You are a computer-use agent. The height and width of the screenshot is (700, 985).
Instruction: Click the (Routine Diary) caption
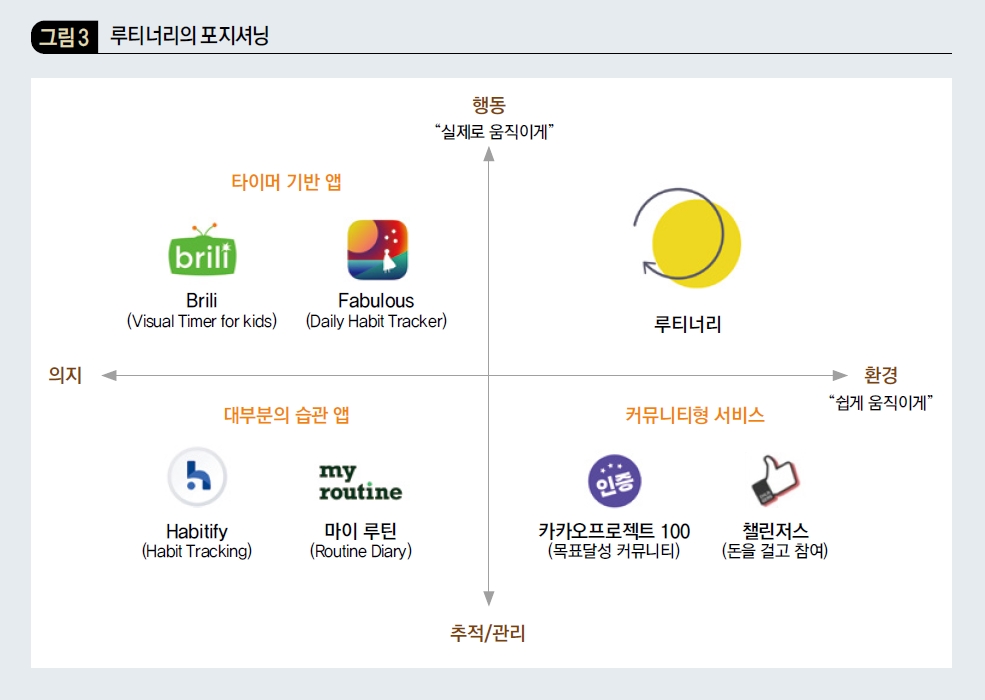(x=361, y=551)
